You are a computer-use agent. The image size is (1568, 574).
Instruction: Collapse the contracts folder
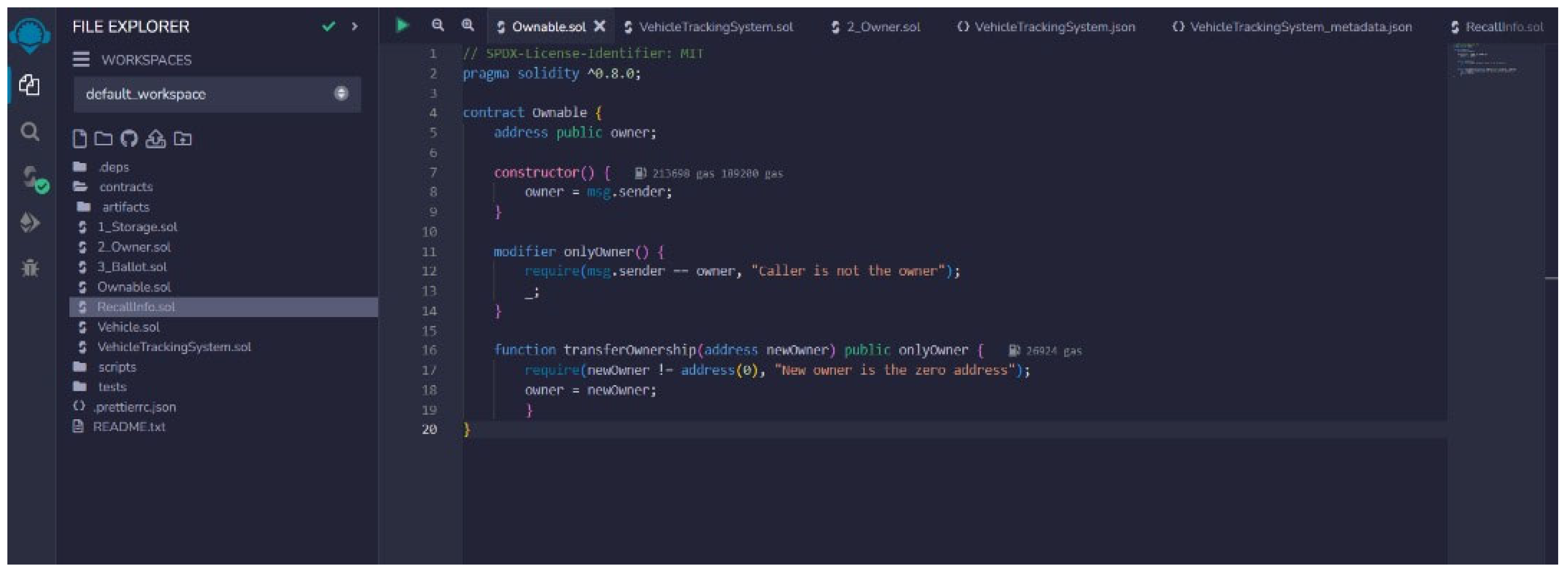(125, 187)
